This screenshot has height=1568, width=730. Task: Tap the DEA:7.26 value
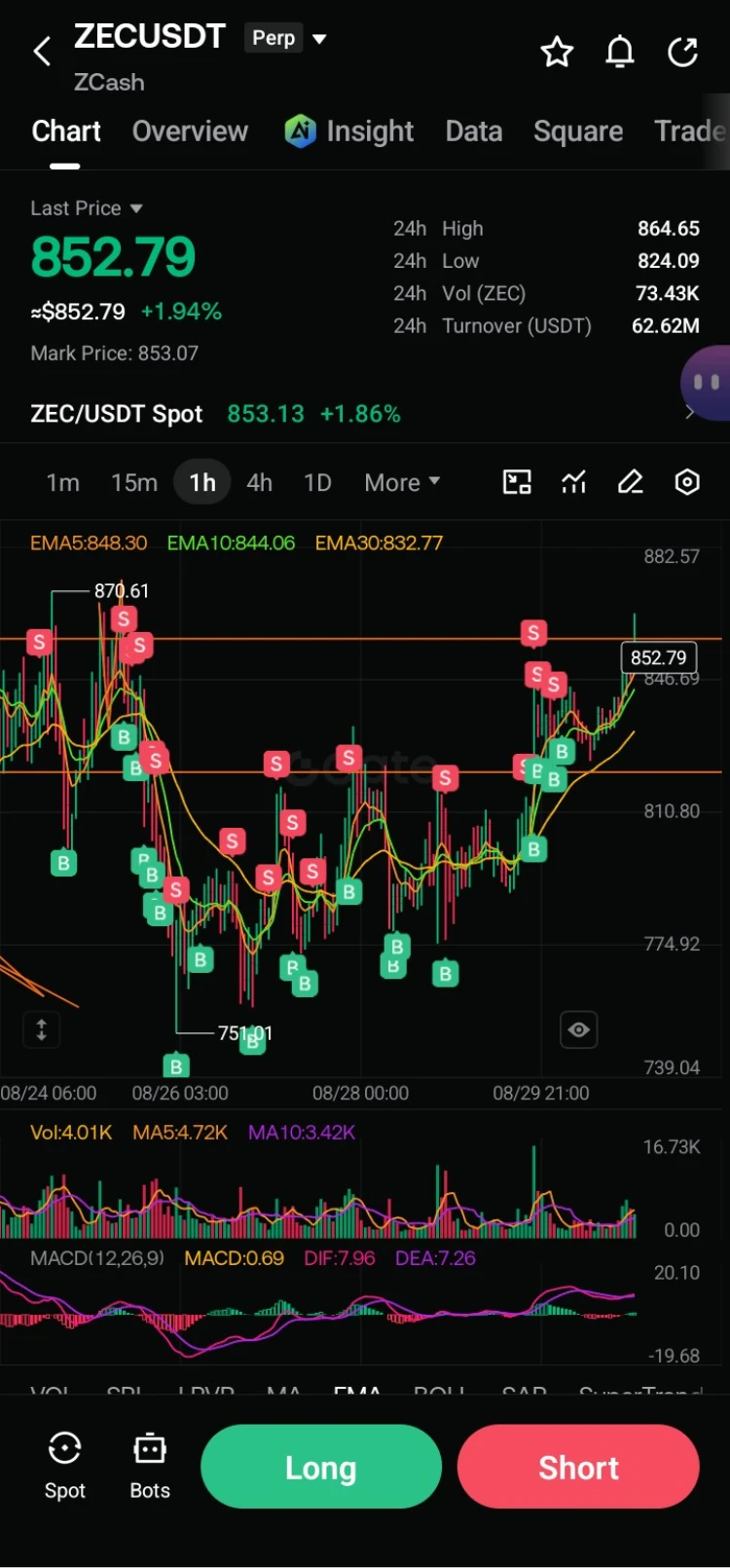435,1257
